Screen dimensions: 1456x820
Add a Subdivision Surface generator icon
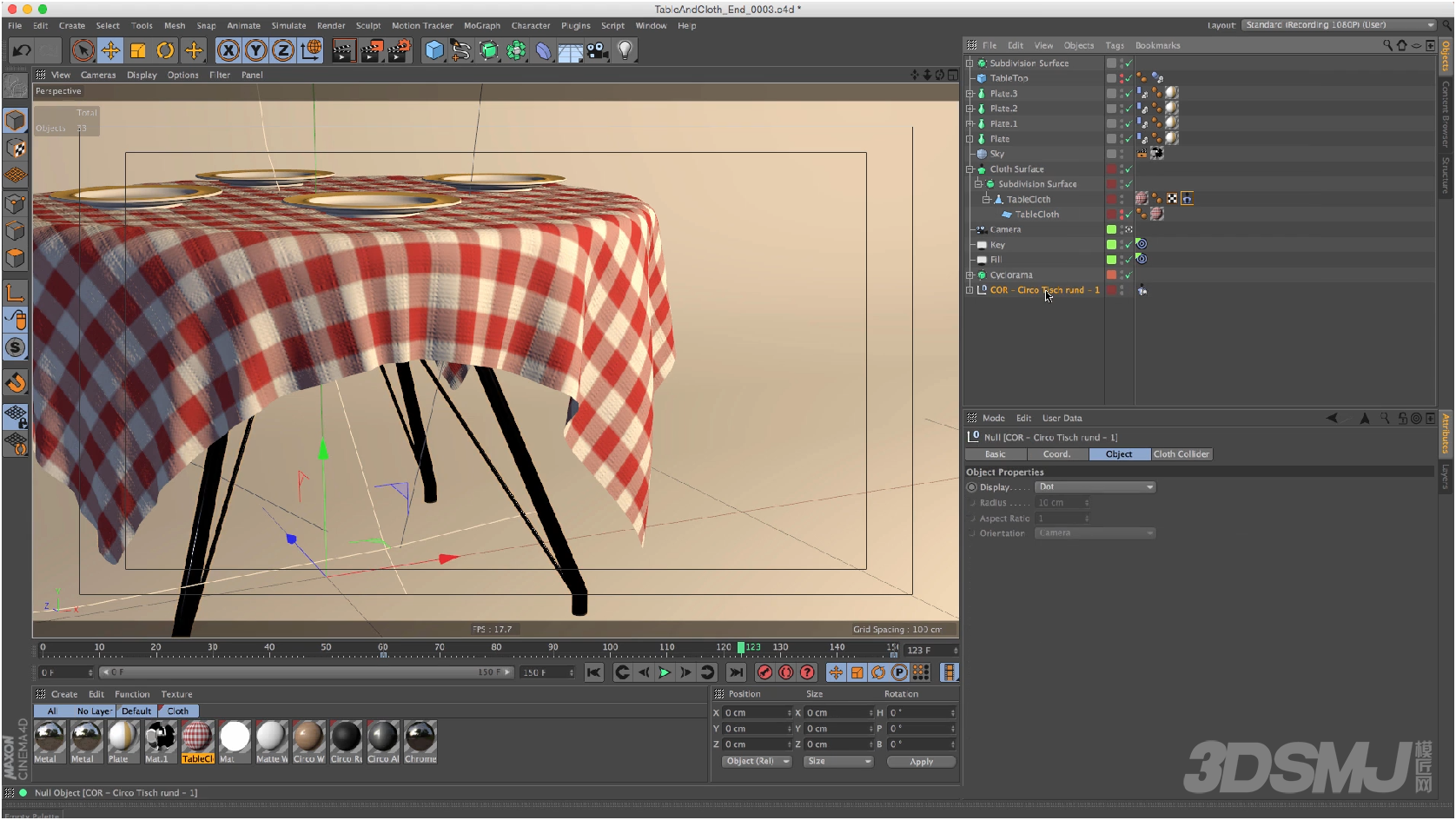coord(489,50)
